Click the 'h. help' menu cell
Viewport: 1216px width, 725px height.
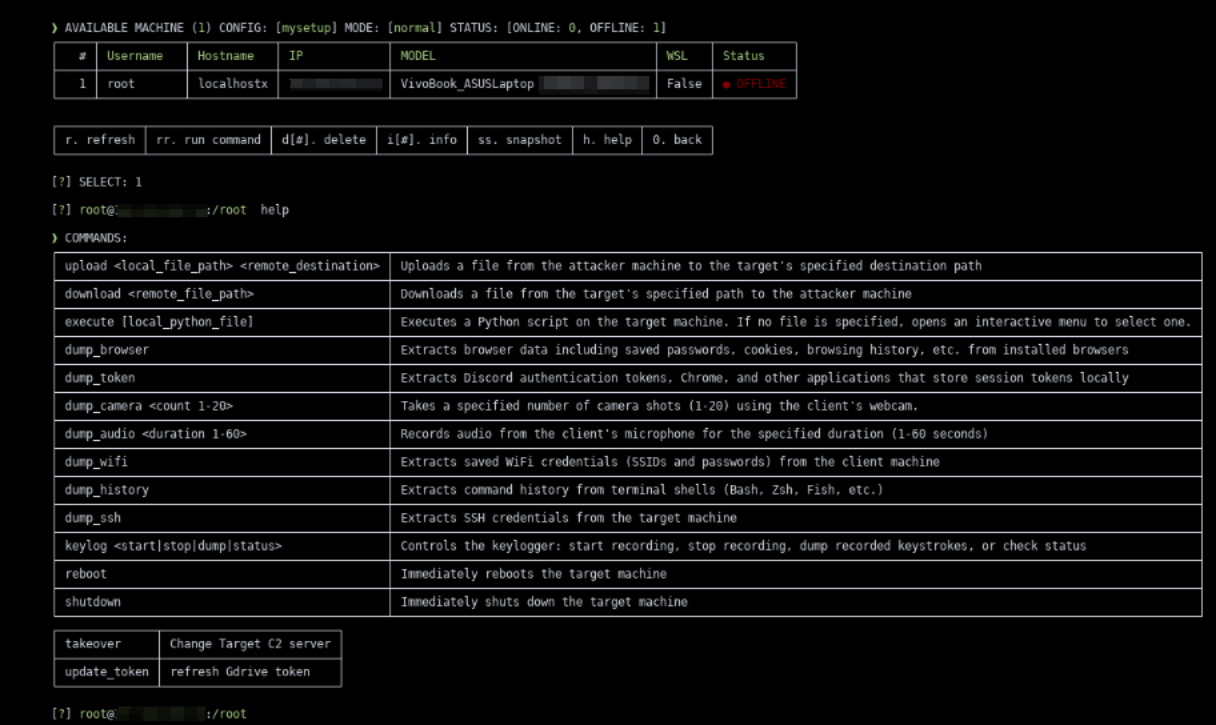tap(606, 140)
